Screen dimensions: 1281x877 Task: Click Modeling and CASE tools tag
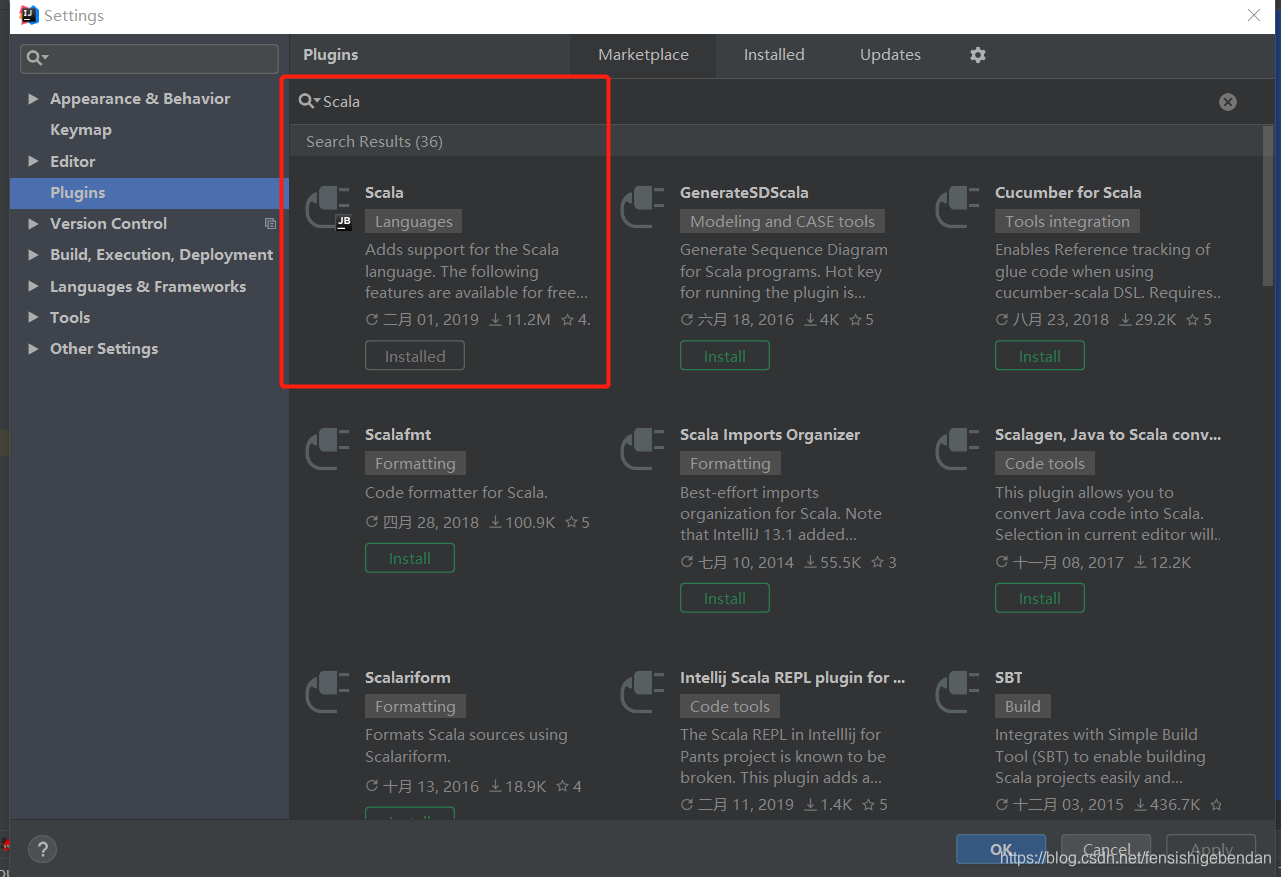pos(783,222)
